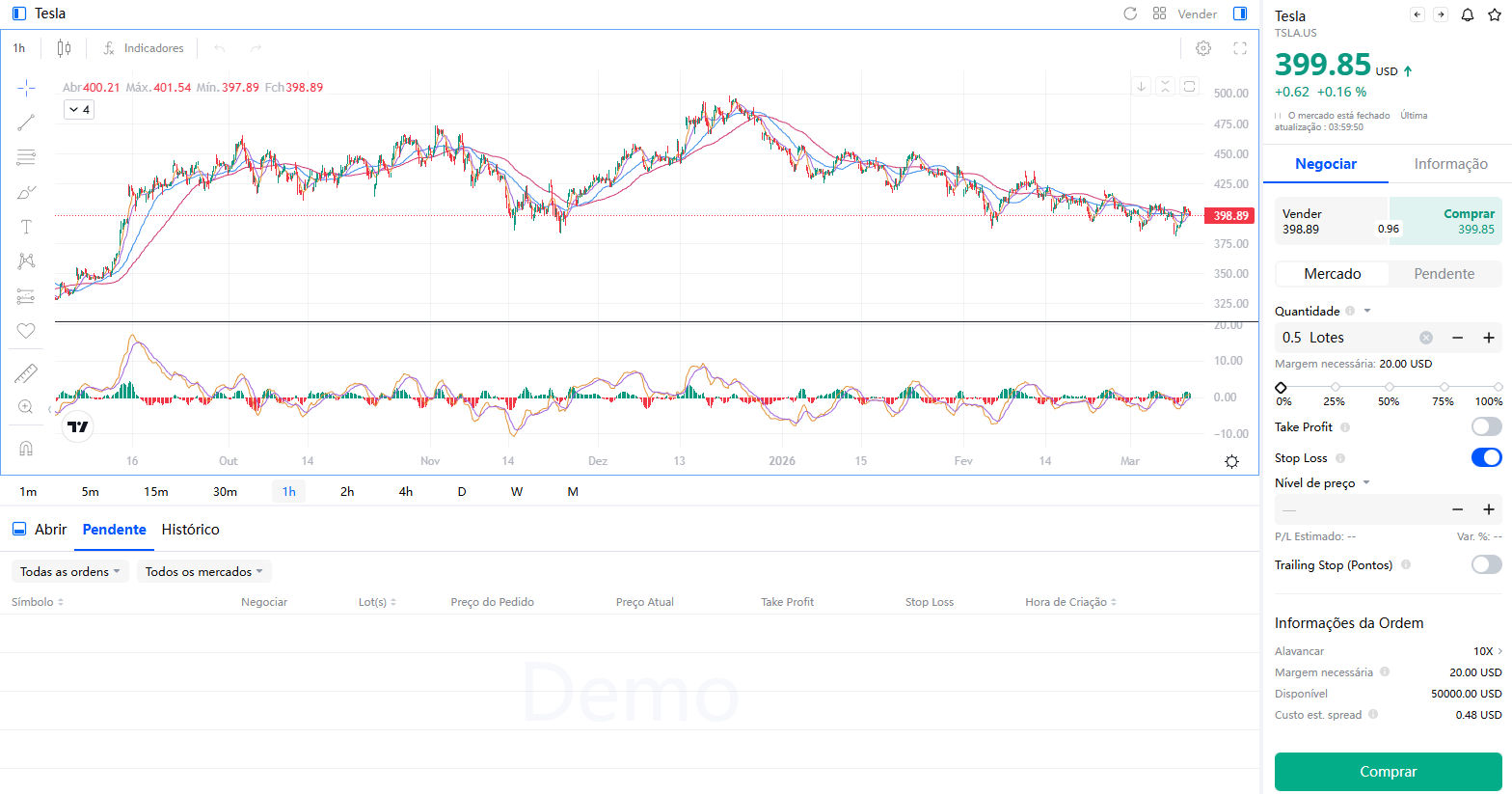Click the chart settings gear icon
The width and height of the screenshot is (1512, 794).
point(1203,48)
